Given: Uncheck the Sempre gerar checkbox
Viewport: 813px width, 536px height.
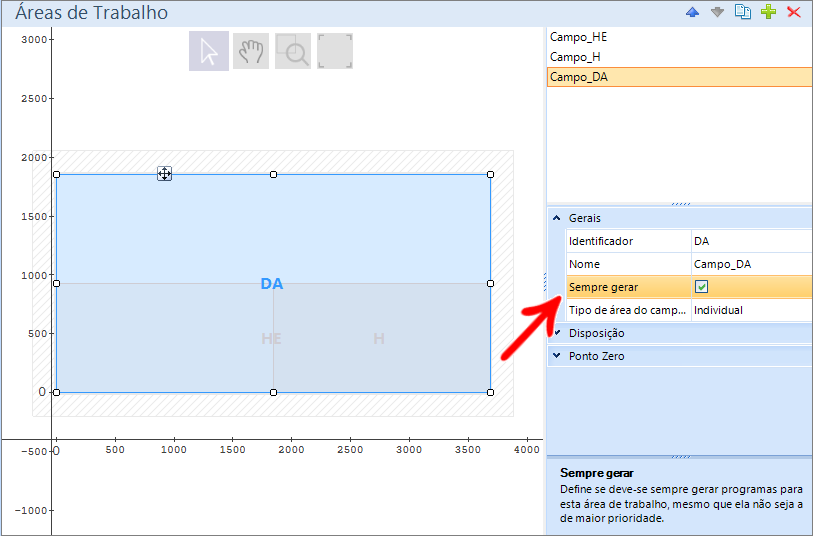Looking at the screenshot, I should coord(701,287).
